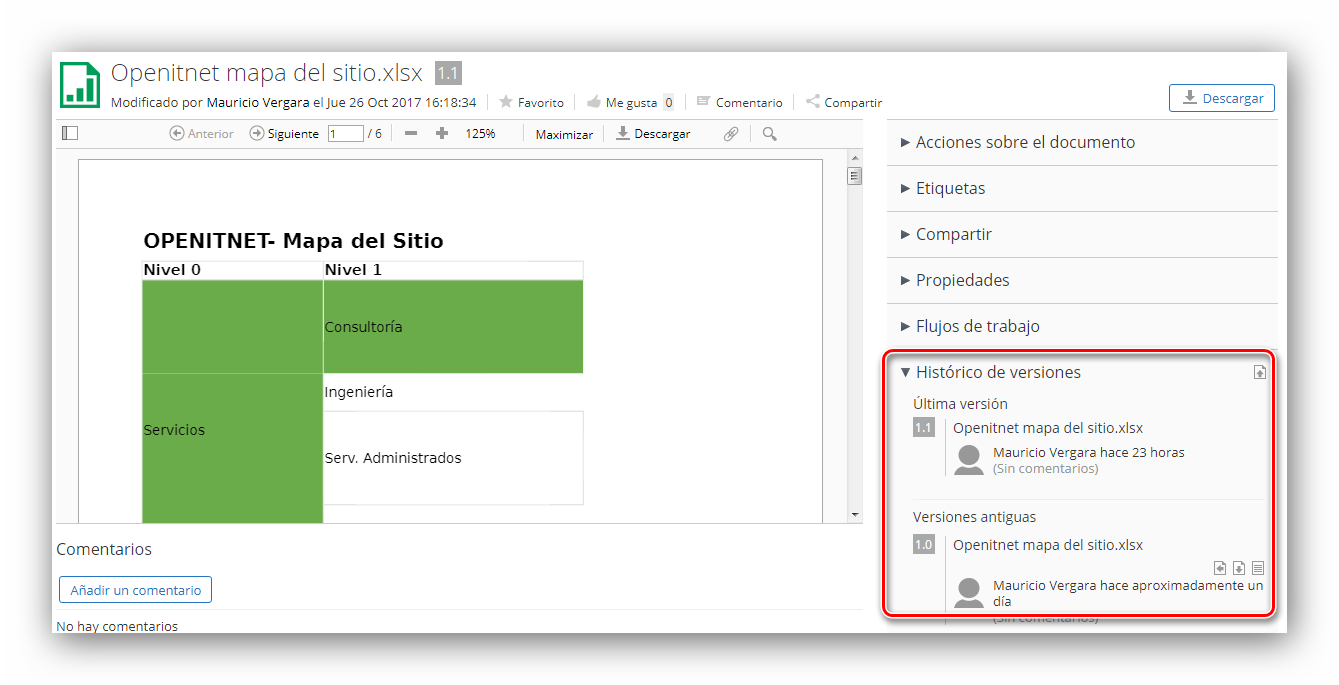Click the document title Openitnet mapa del sitio.xlsx
Screen dimensions: 1339x685
tap(267, 73)
